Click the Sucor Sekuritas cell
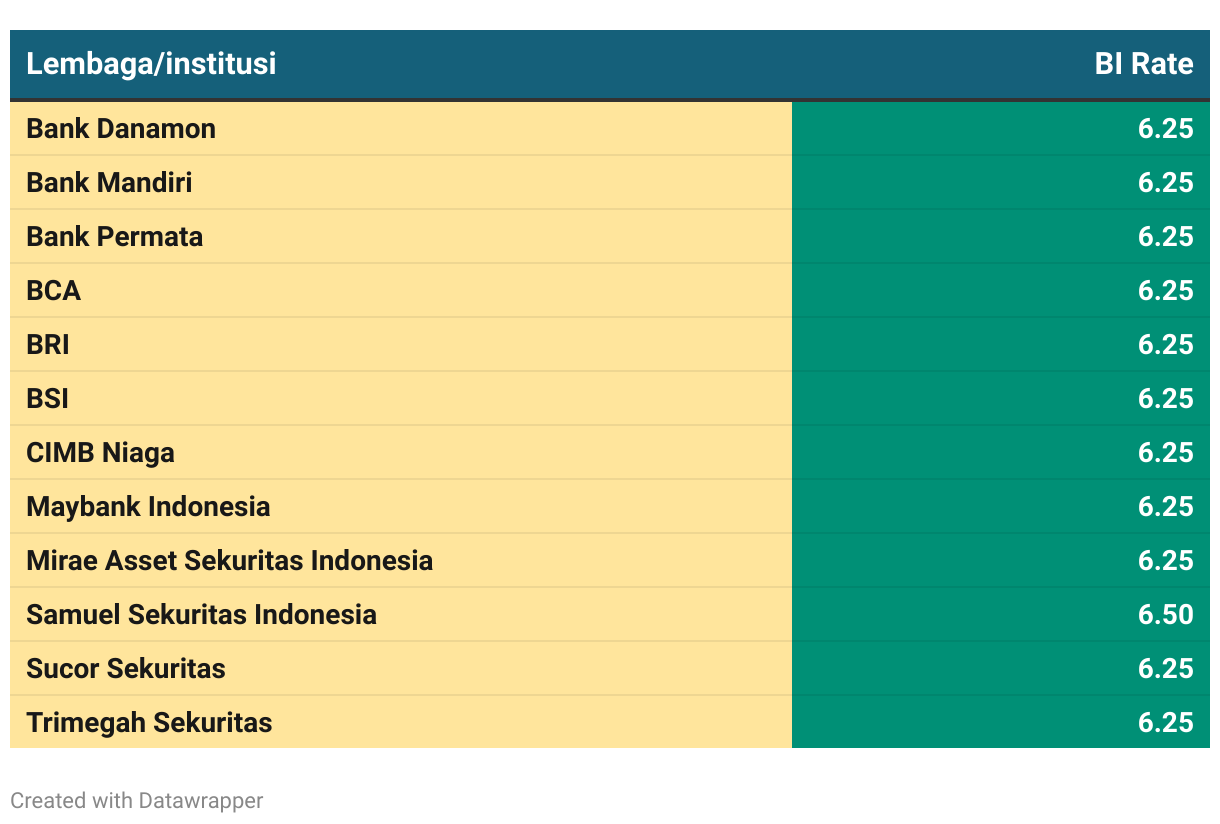This screenshot has width=1220, height=824. click(126, 669)
